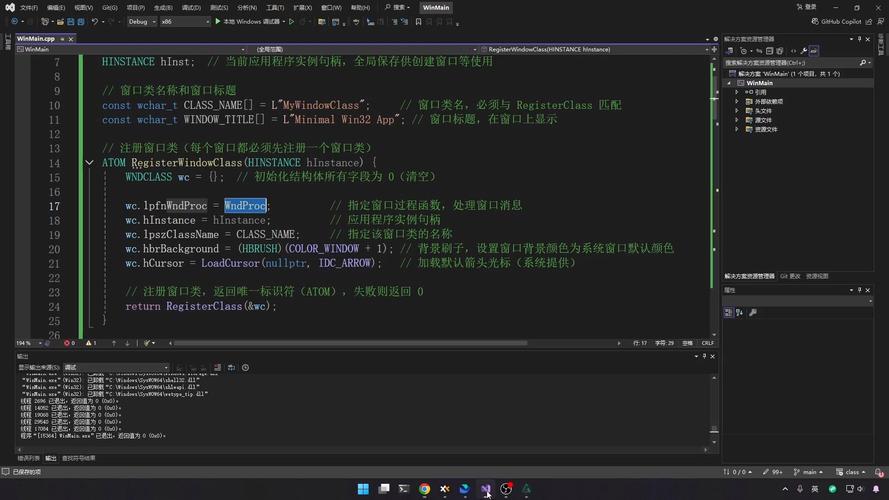Open file folder icon in toolbar
Screen dimensions: 889x500
tap(60, 22)
